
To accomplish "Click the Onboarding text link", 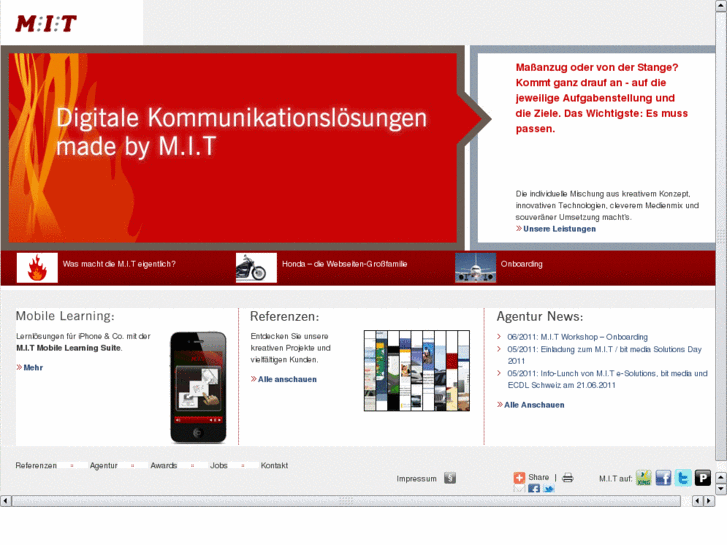I will [521, 264].
